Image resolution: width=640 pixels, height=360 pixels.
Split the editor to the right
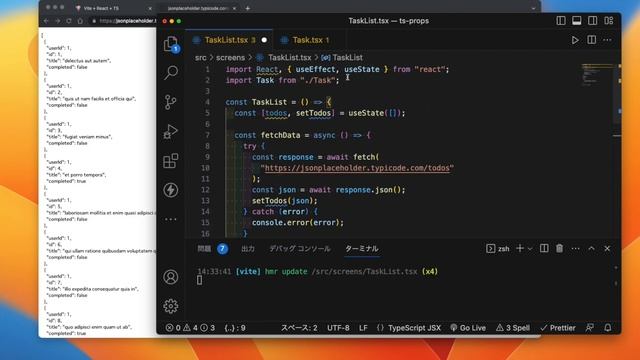[591, 40]
